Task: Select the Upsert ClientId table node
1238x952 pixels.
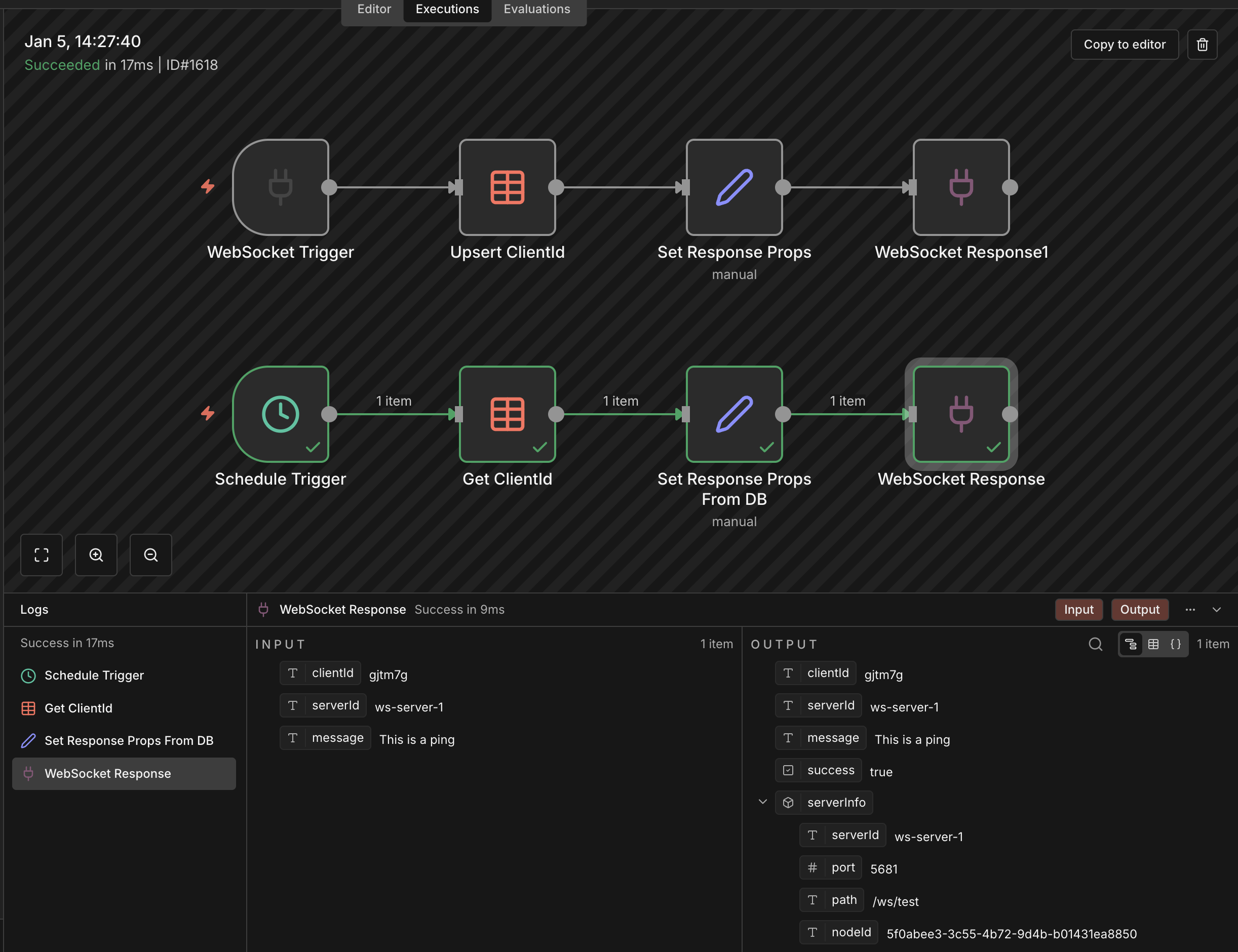Action: (x=508, y=187)
